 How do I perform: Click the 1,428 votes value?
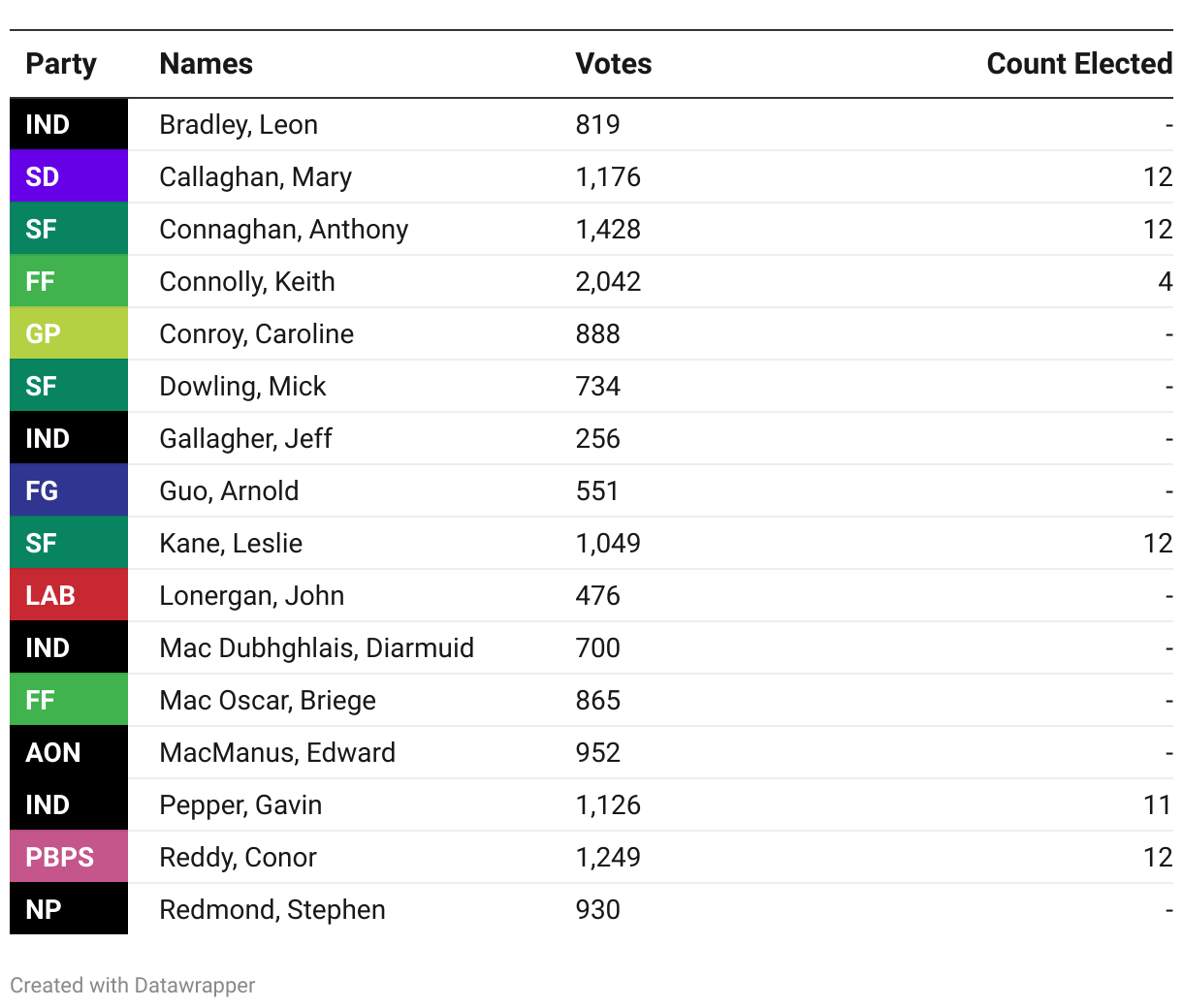608,229
